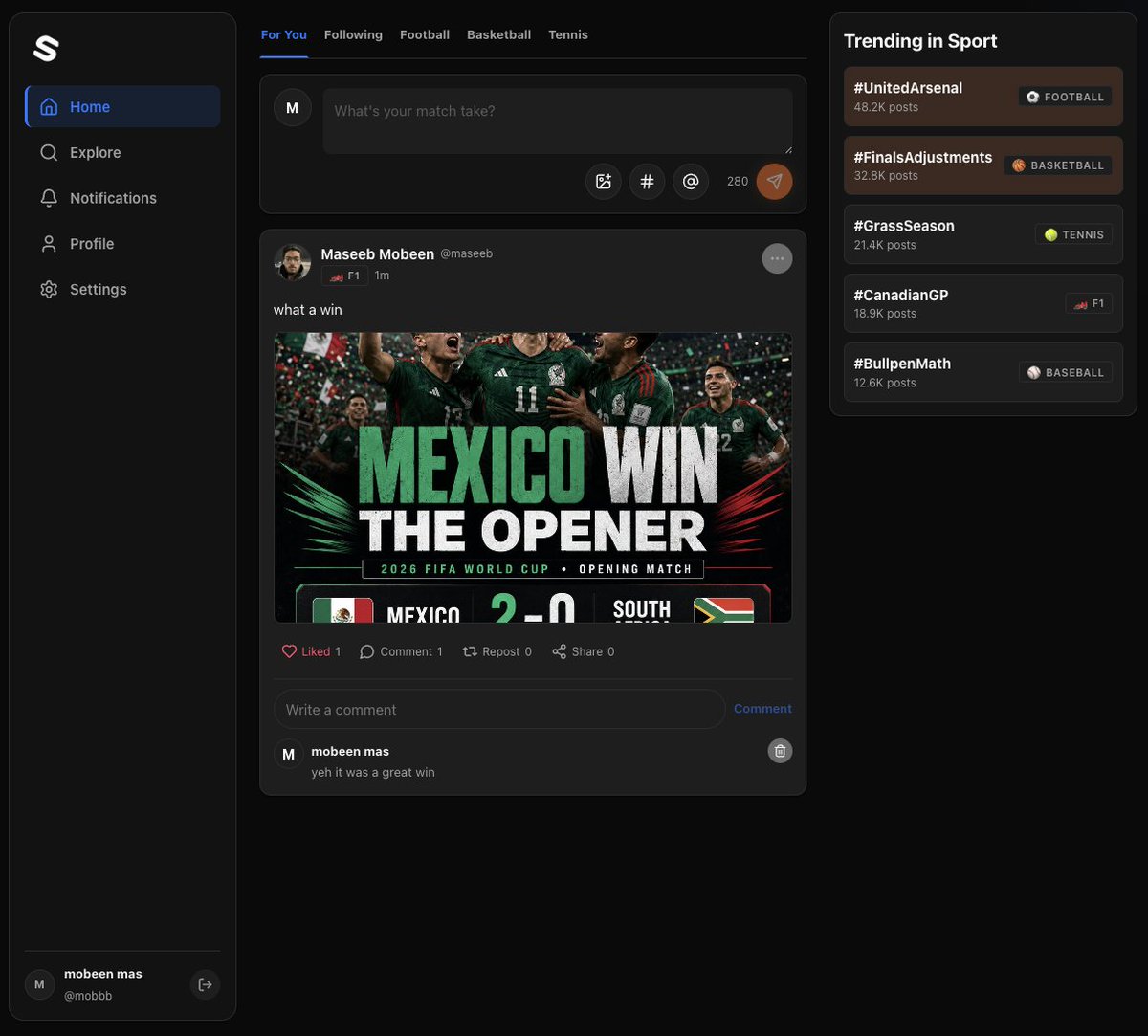Switch to the Following tab
The image size is (1148, 1036).
point(353,35)
